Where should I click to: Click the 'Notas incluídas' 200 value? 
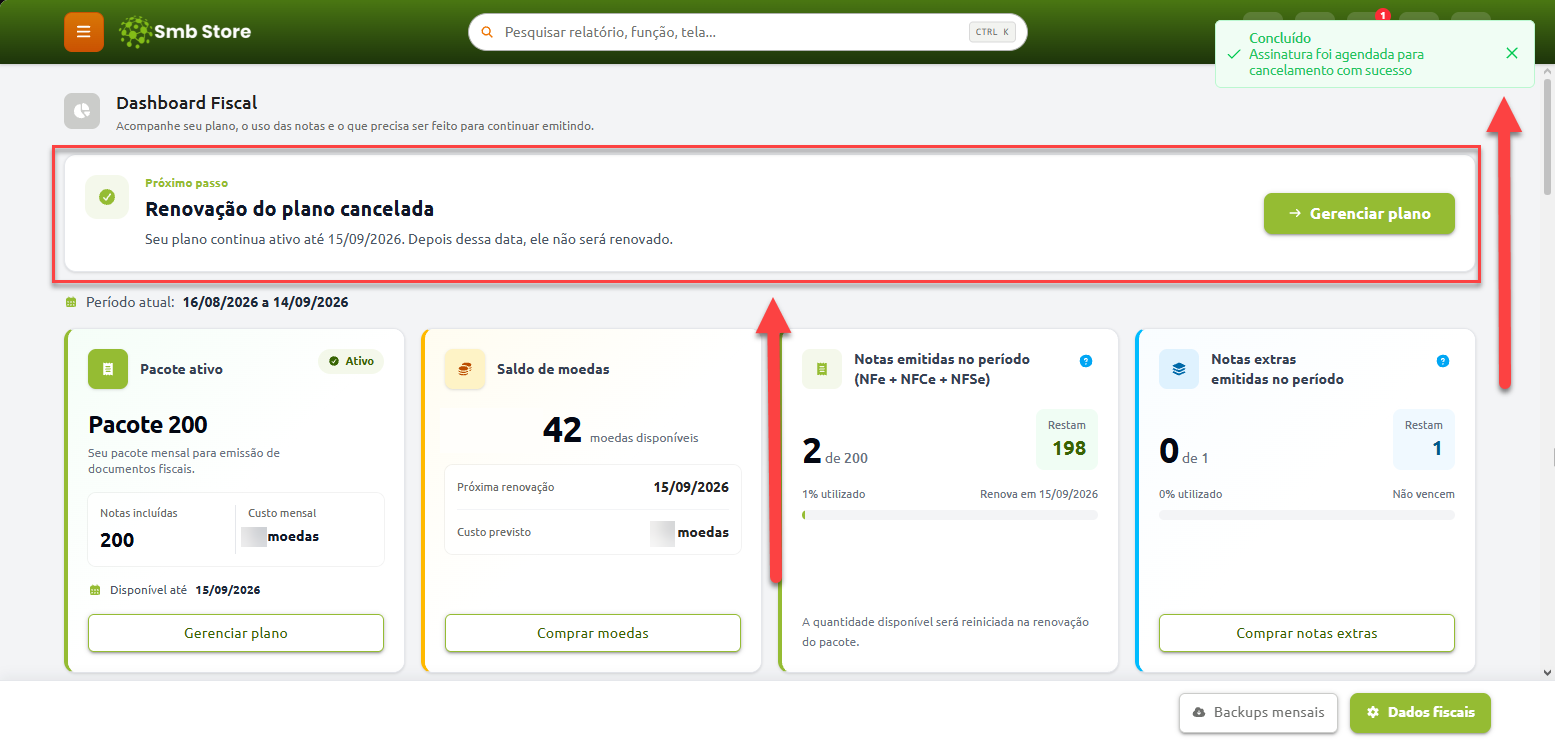coord(117,540)
